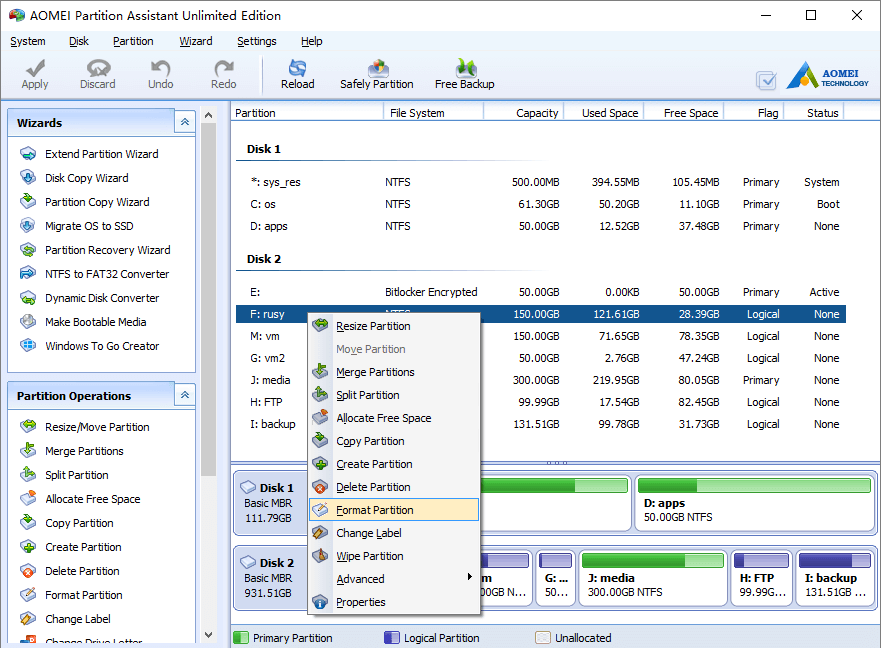Click the checklist icon beside AOMEI logo
This screenshot has height=648, width=881.
pyautogui.click(x=766, y=80)
